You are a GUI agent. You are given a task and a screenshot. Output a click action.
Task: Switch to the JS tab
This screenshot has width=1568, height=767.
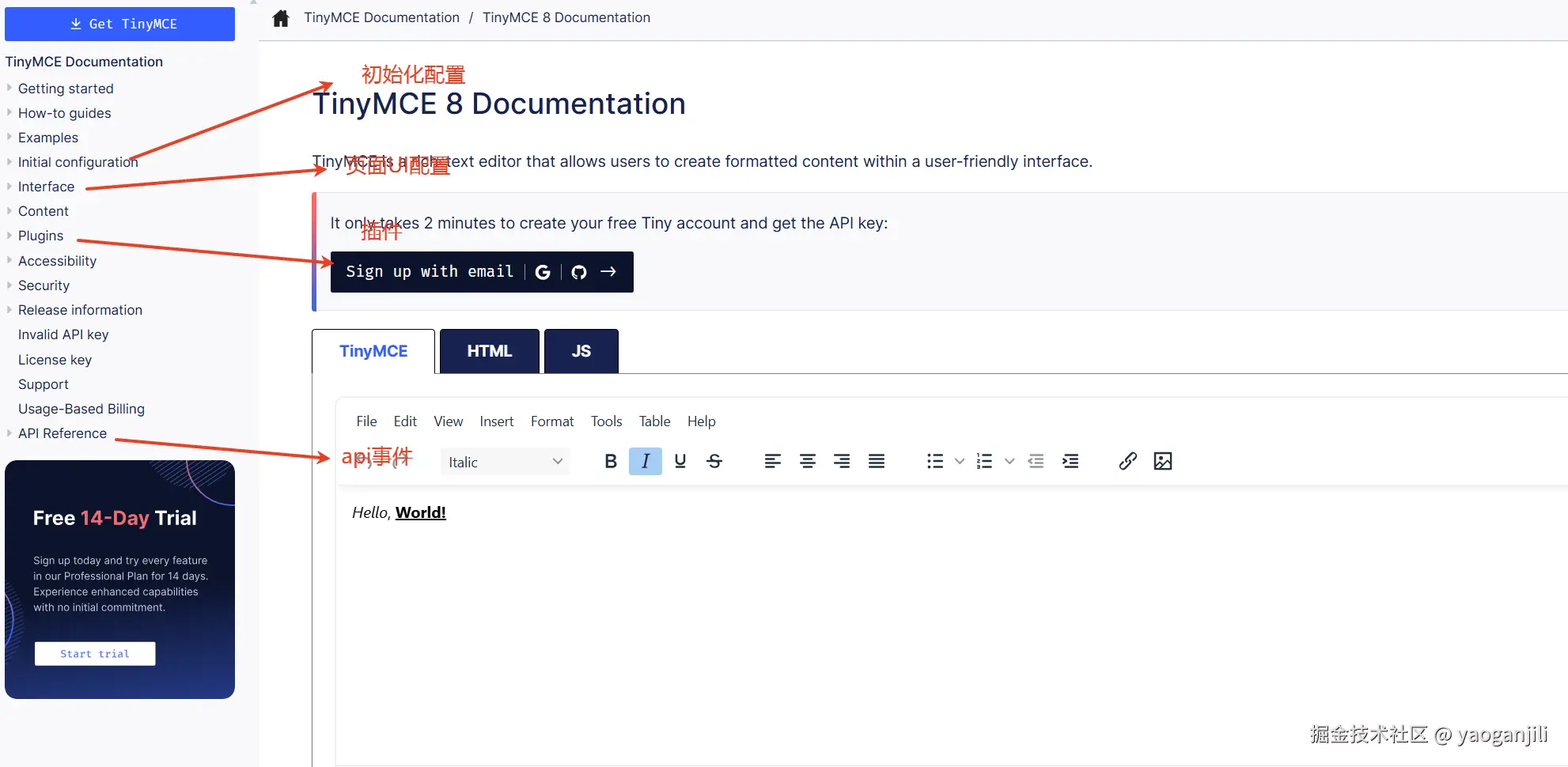click(x=581, y=351)
